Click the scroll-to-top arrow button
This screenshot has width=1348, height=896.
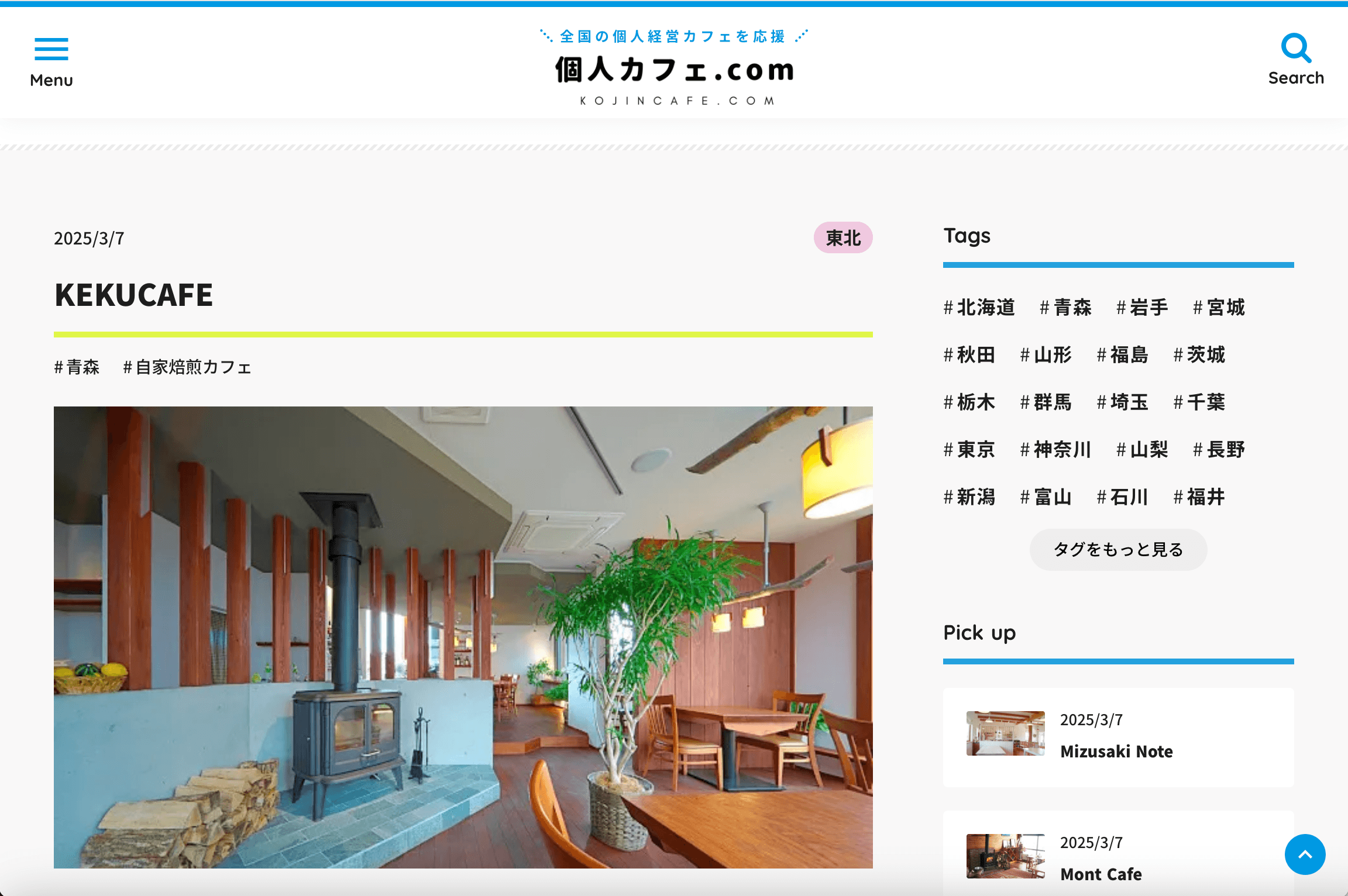pyautogui.click(x=1305, y=854)
